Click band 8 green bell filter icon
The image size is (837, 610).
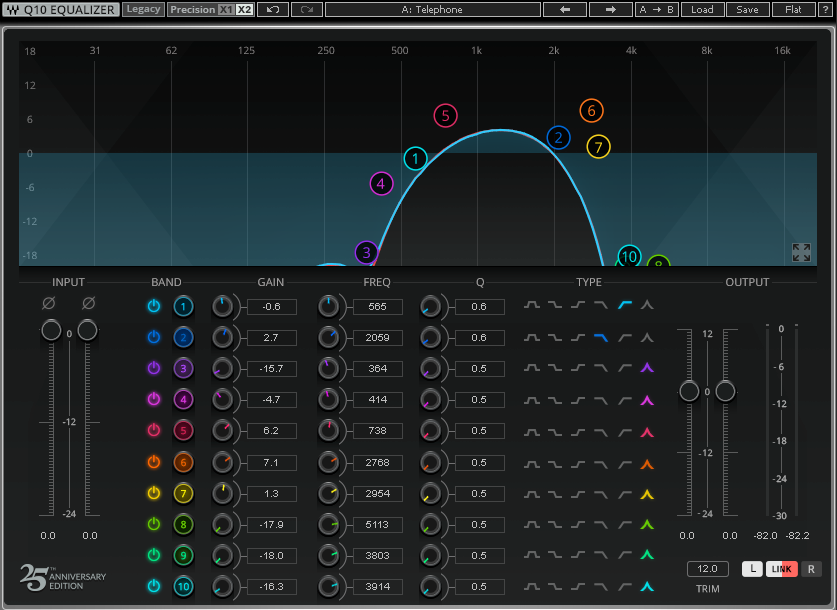click(x=647, y=525)
